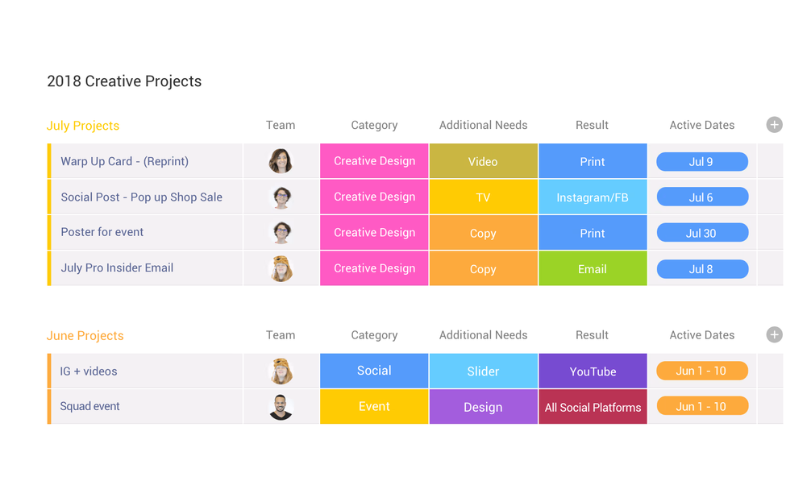Open the Event category label for Squad event

click(x=374, y=407)
